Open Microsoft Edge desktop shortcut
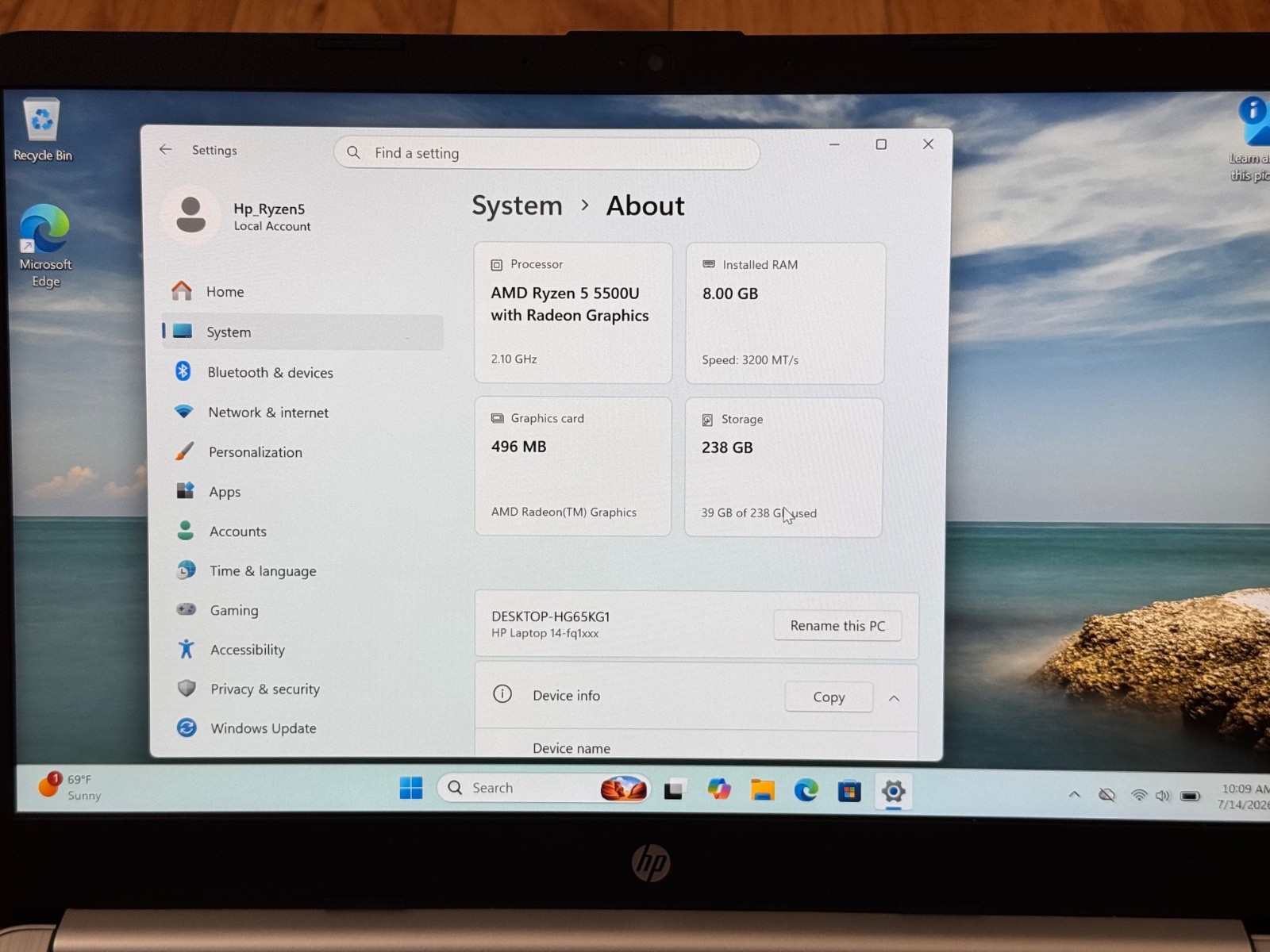Viewport: 1270px width, 952px height. 45,246
